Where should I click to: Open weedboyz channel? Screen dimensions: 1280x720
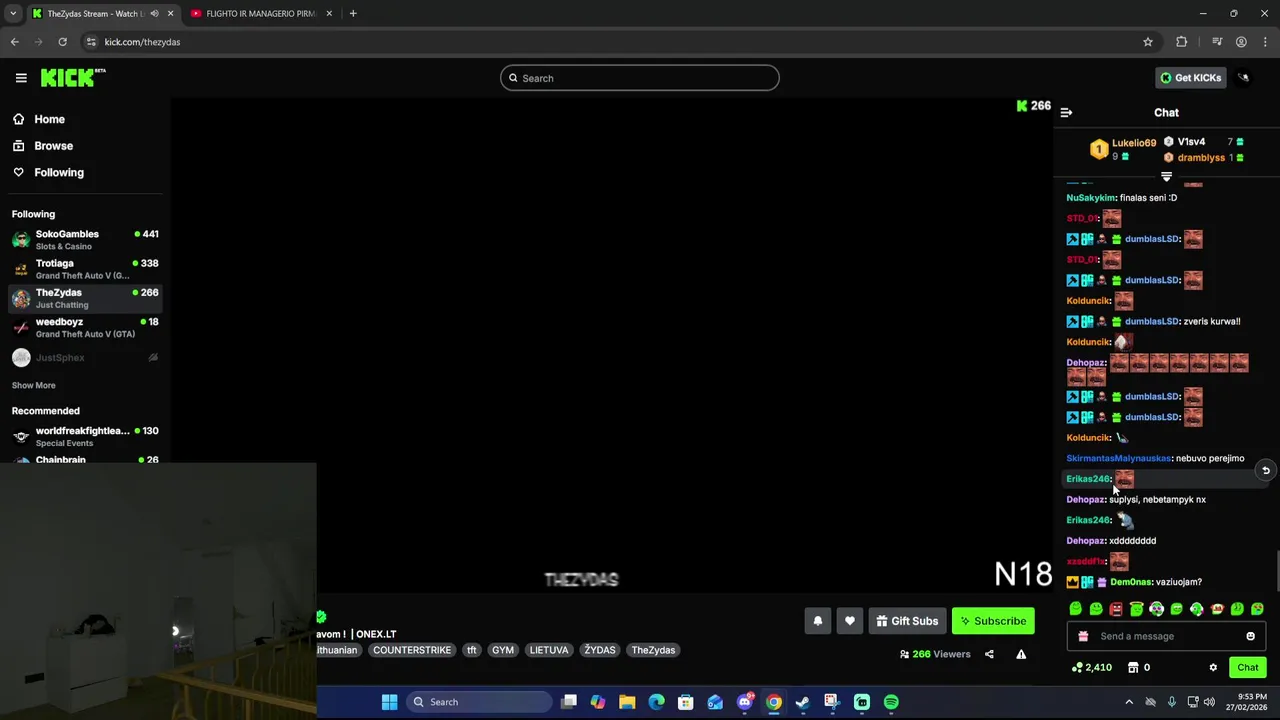tap(85, 327)
